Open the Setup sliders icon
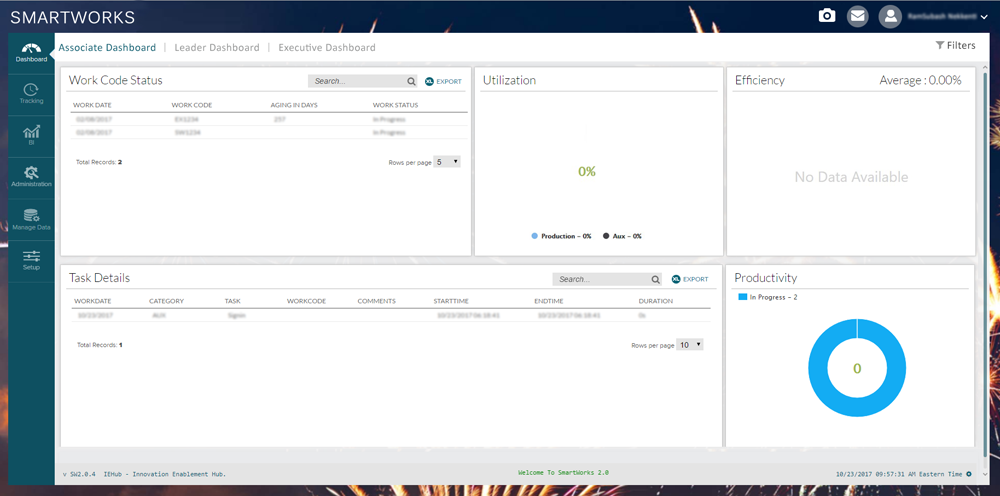The width and height of the screenshot is (1000, 496). (x=31, y=260)
